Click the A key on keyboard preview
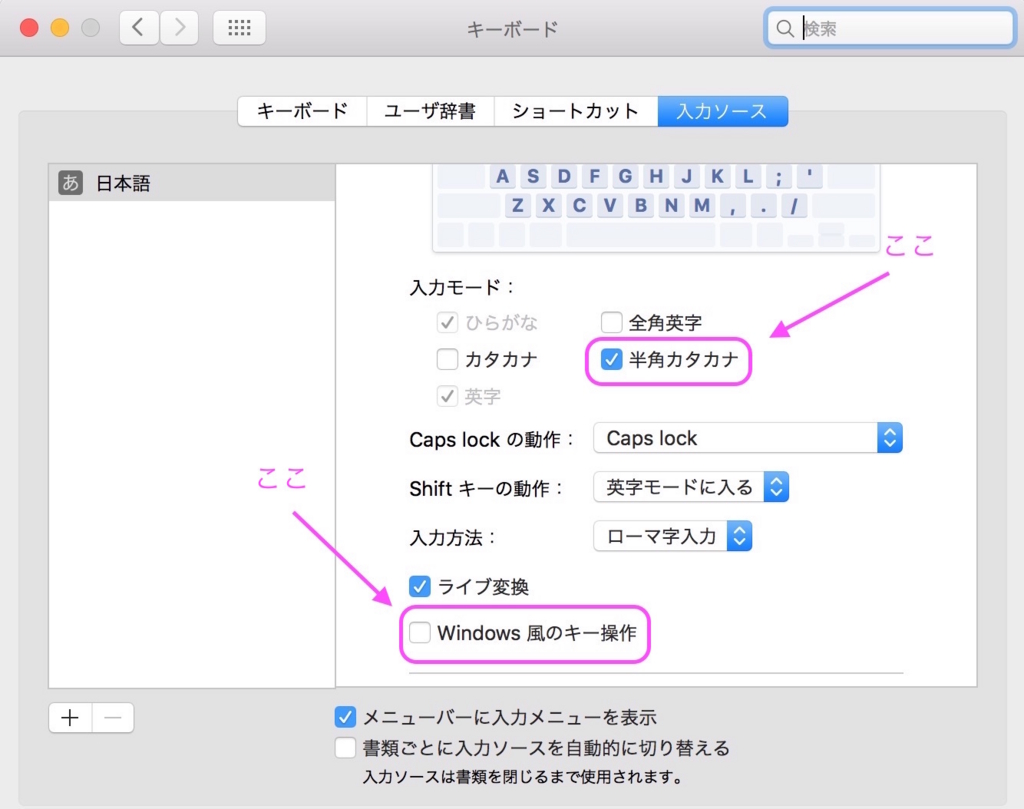Viewport: 1024px width, 809px height. 502,176
